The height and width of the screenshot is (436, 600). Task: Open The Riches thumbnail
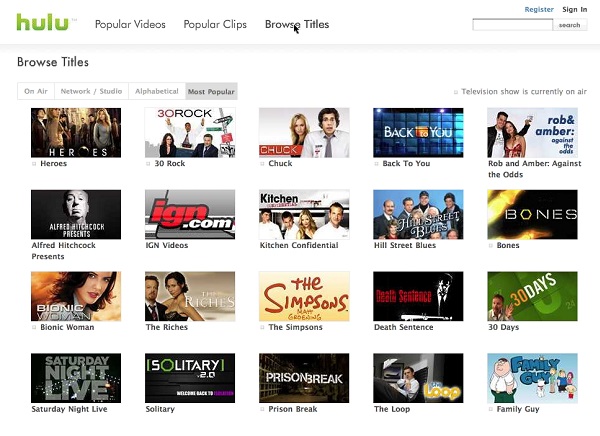[190, 296]
